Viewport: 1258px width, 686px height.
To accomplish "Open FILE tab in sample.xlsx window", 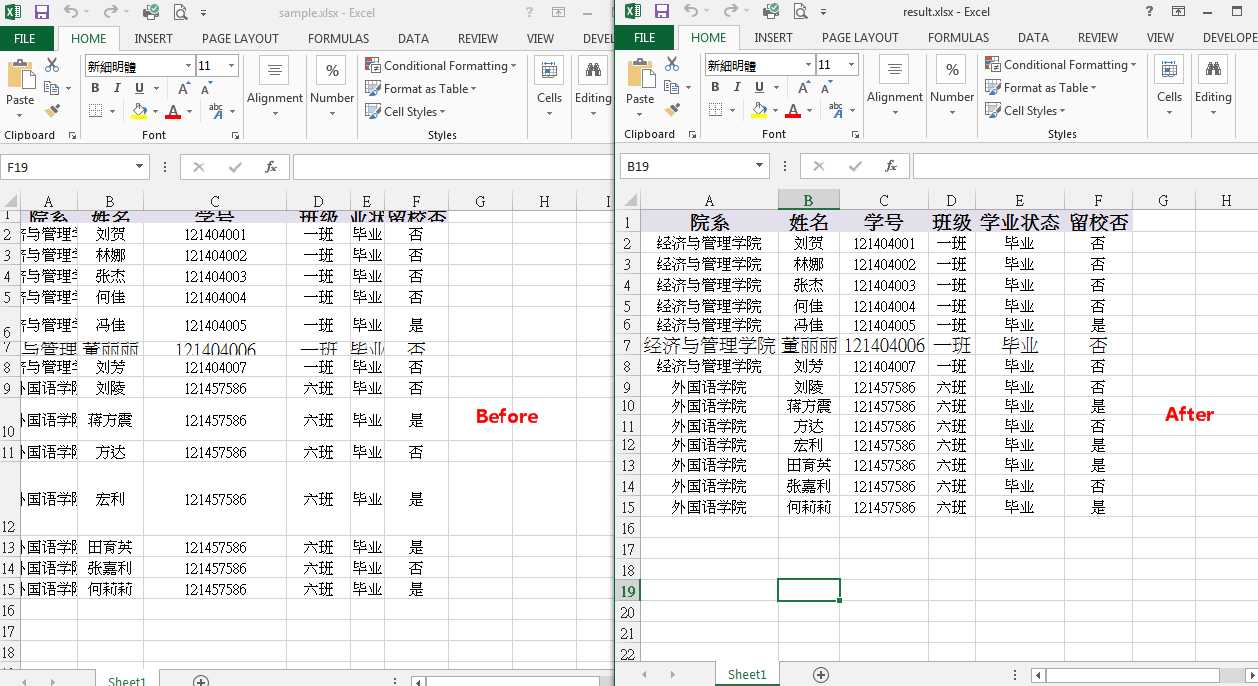I will coord(25,39).
